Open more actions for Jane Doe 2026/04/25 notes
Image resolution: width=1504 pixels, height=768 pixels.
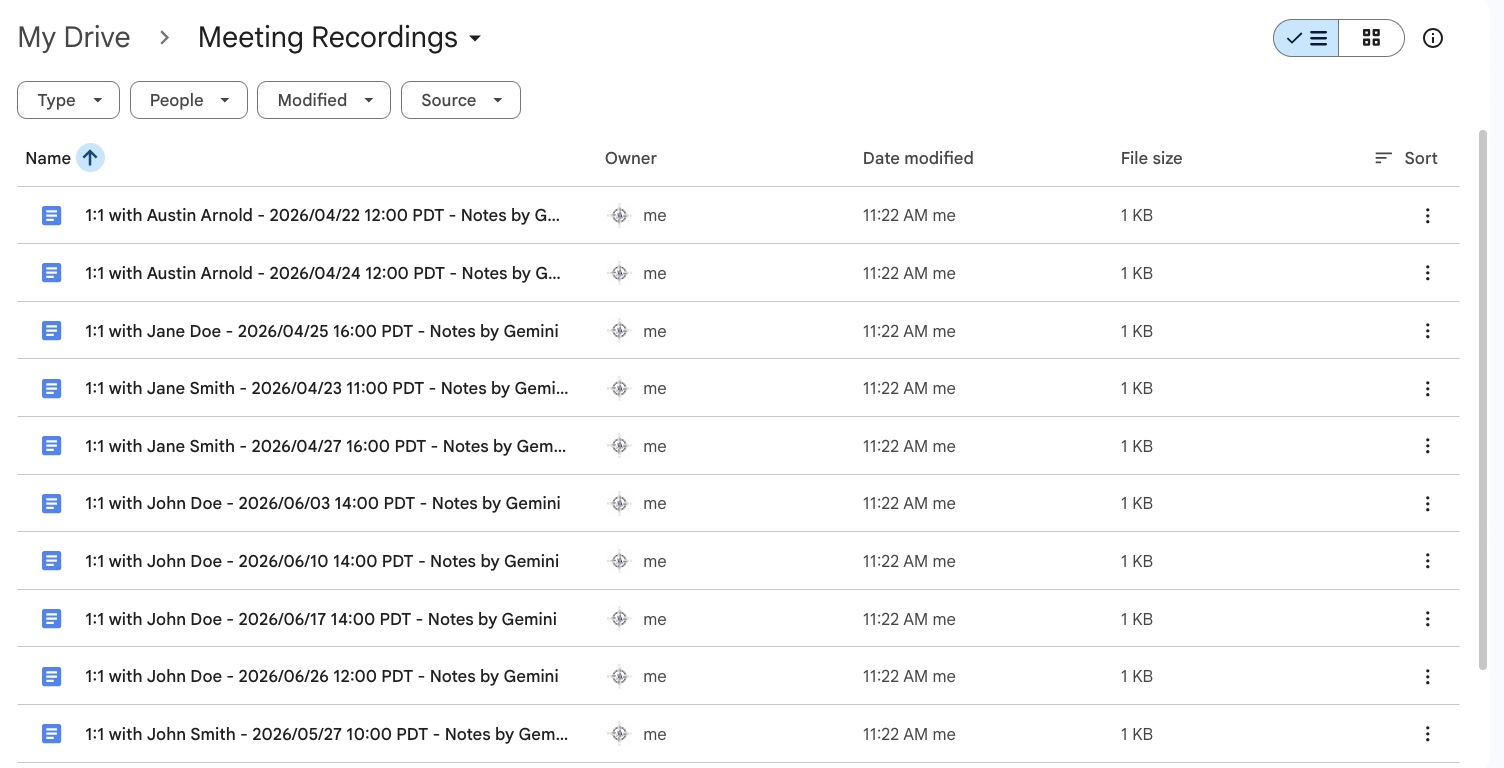pyautogui.click(x=1427, y=331)
